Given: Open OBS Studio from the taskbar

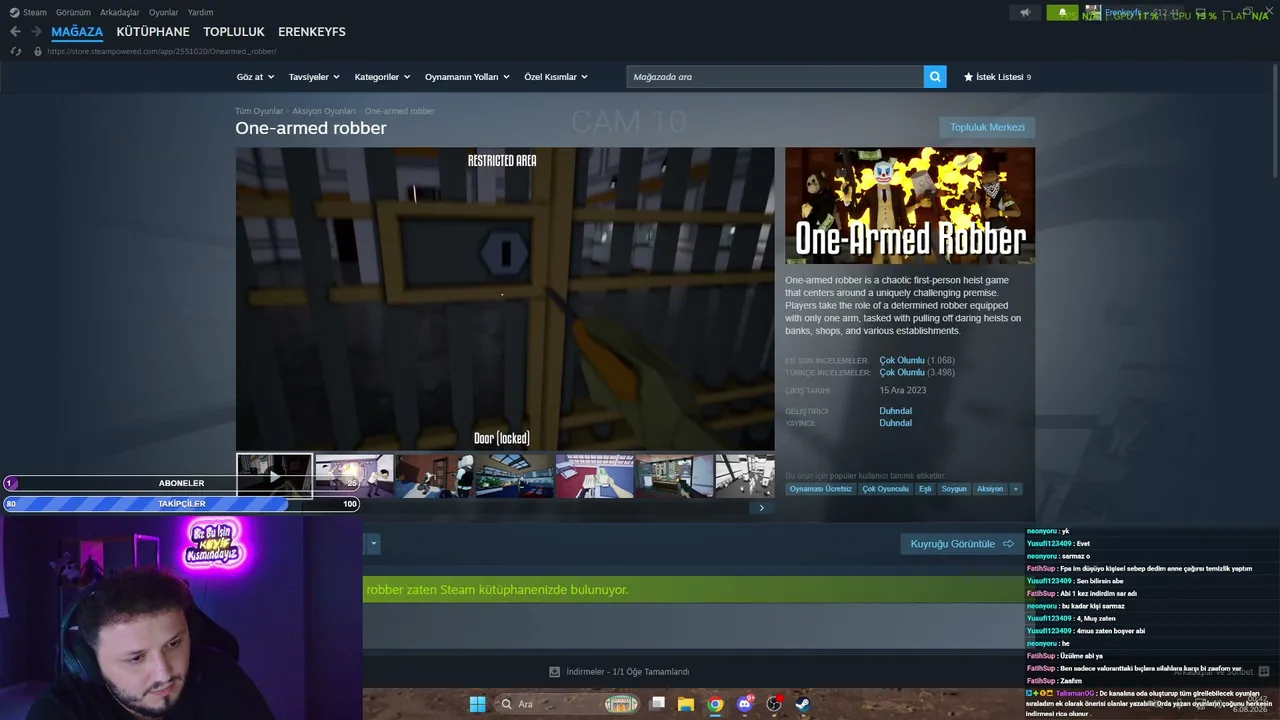Looking at the screenshot, I should [774, 704].
